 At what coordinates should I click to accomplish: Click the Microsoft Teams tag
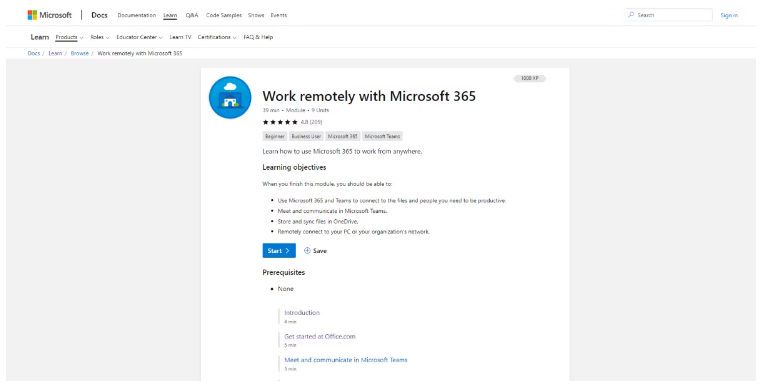click(x=382, y=136)
